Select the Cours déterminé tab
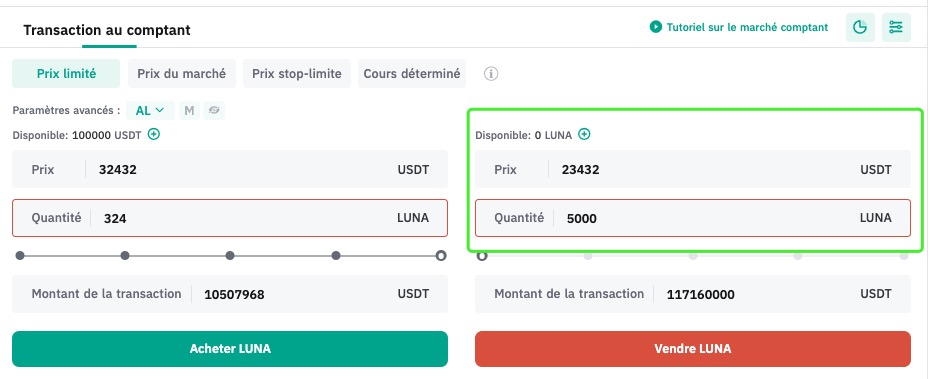935x379 pixels. 411,74
